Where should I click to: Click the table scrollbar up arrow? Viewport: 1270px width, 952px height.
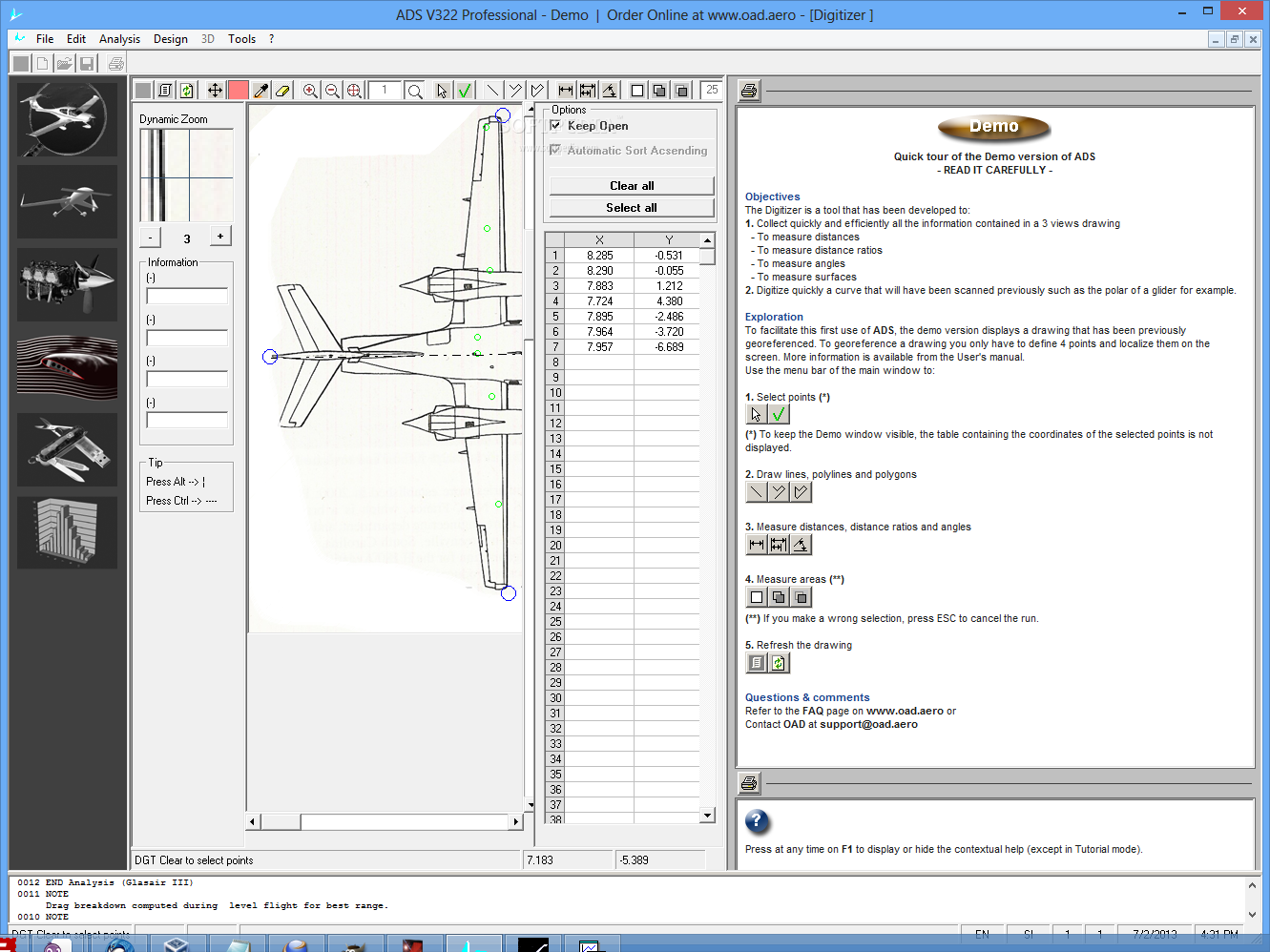click(x=707, y=240)
